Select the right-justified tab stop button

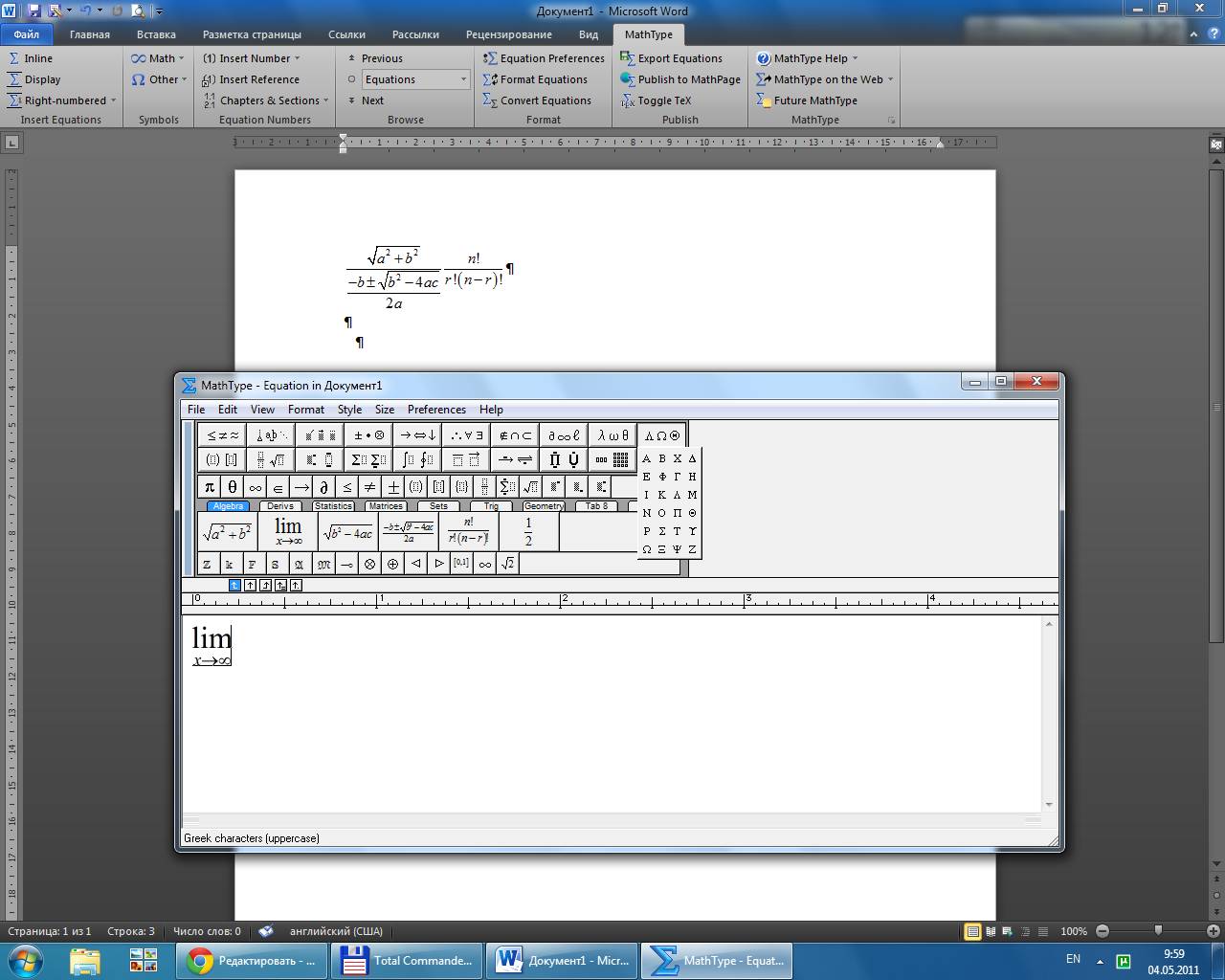click(x=265, y=585)
